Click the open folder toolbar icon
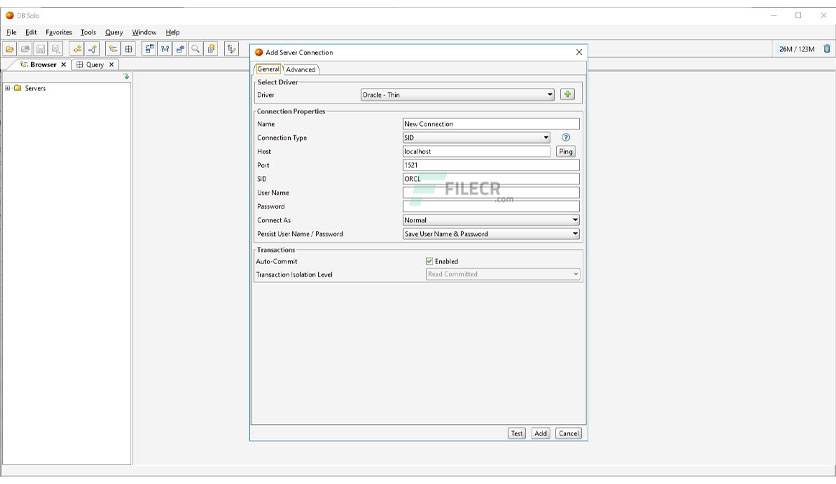Image resolution: width=836 pixels, height=484 pixels. 10,49
